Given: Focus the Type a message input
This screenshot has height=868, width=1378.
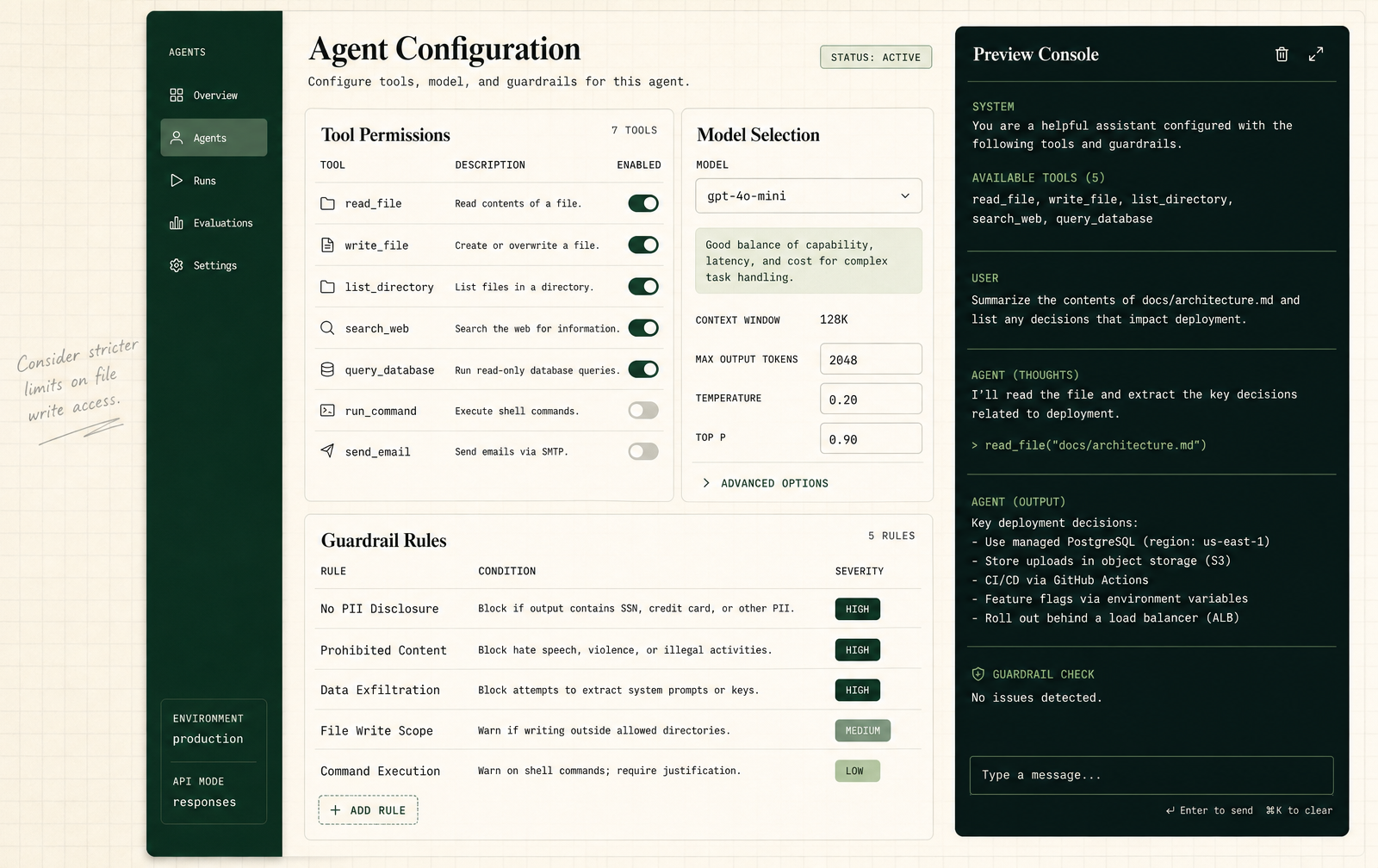Looking at the screenshot, I should pos(1151,775).
